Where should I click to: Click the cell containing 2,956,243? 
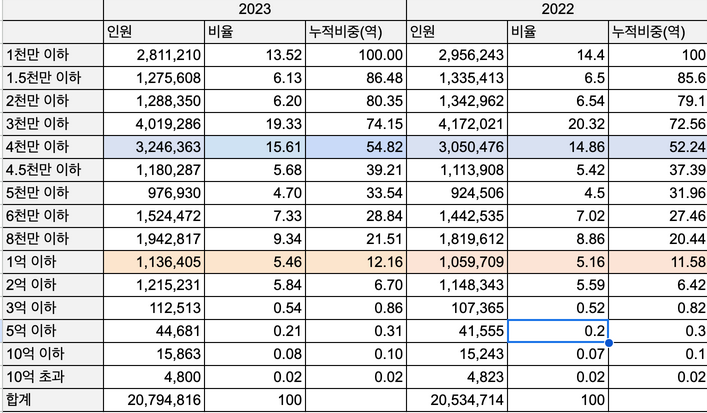coord(457,55)
